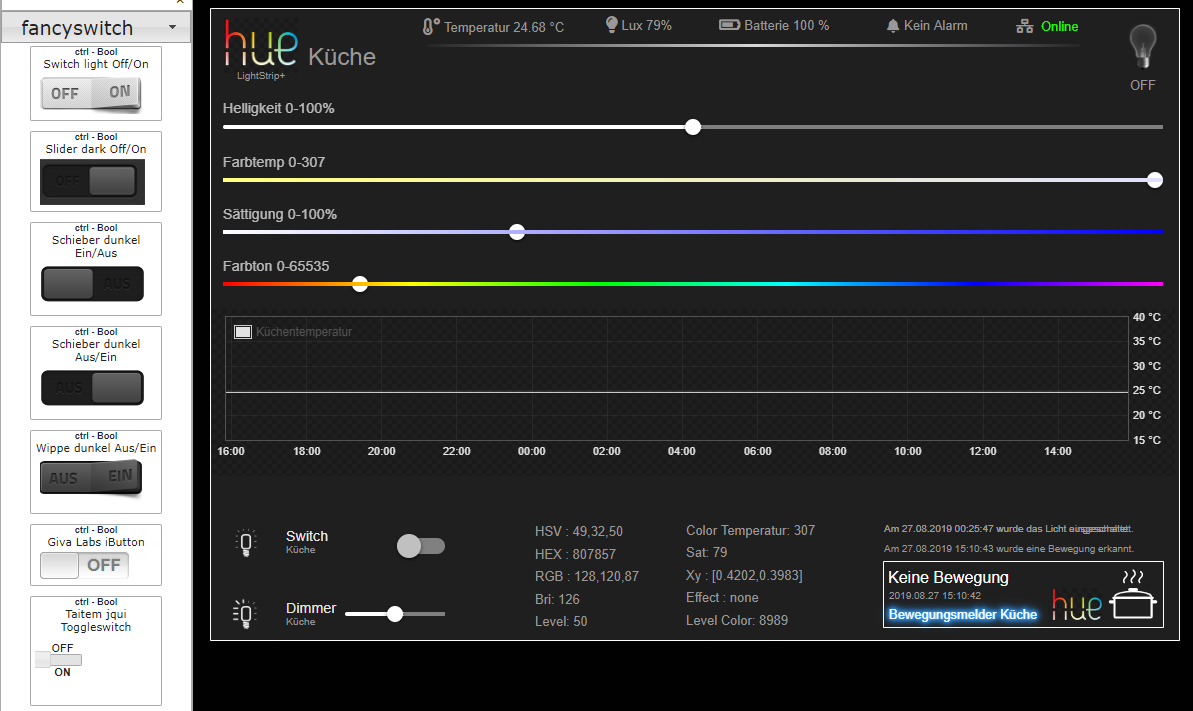Select the hue LightStrip+ logo

tap(263, 48)
